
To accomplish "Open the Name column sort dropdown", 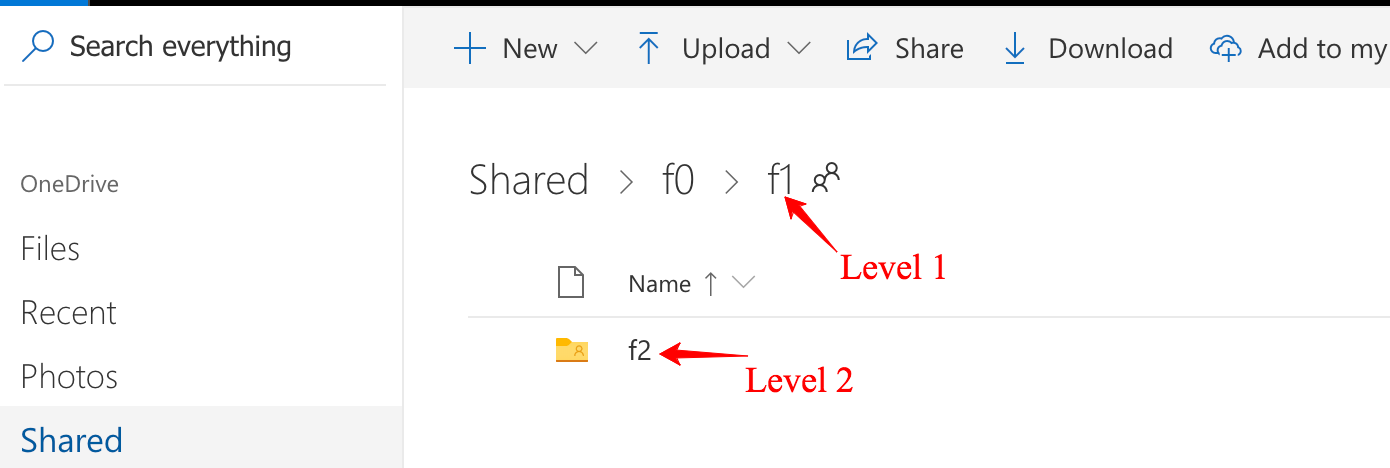I will (743, 283).
